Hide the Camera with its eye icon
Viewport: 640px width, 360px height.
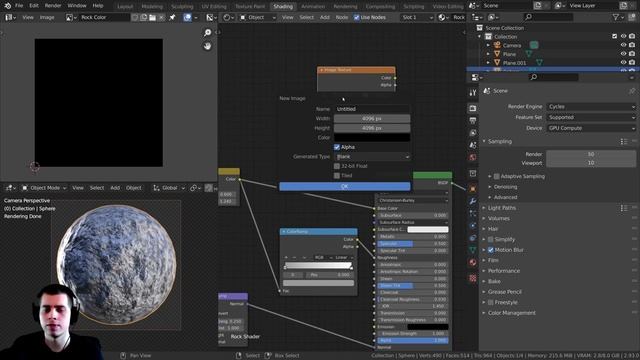click(x=623, y=45)
